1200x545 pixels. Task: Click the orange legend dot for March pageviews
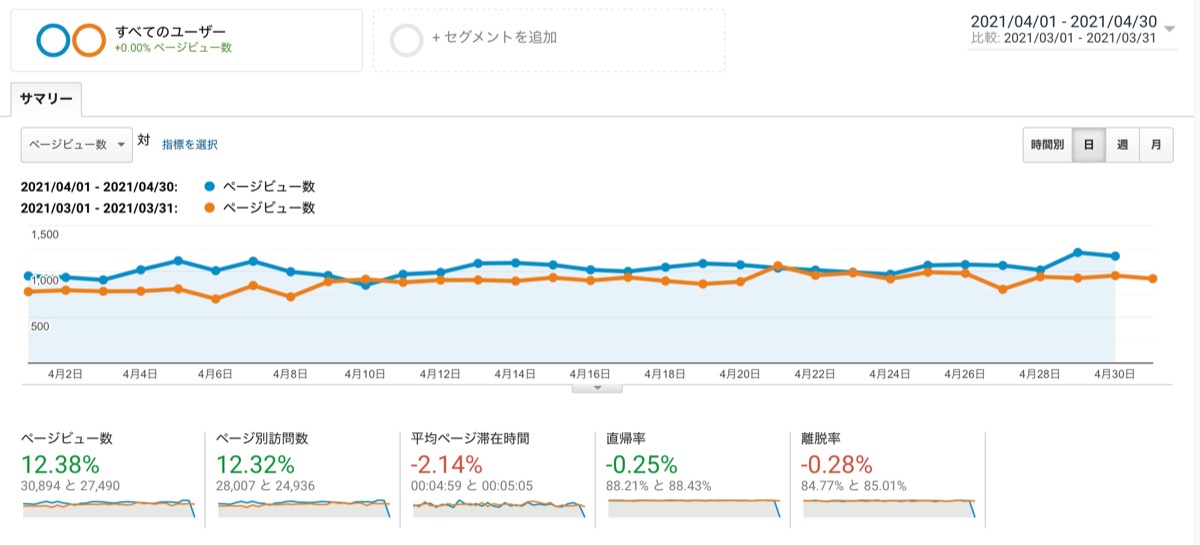[x=209, y=208]
